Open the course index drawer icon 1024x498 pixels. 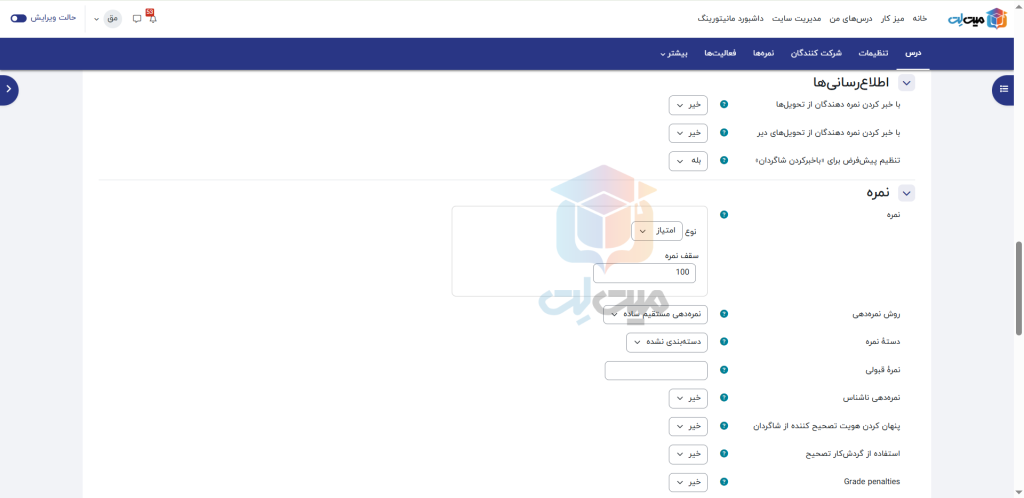[1004, 89]
